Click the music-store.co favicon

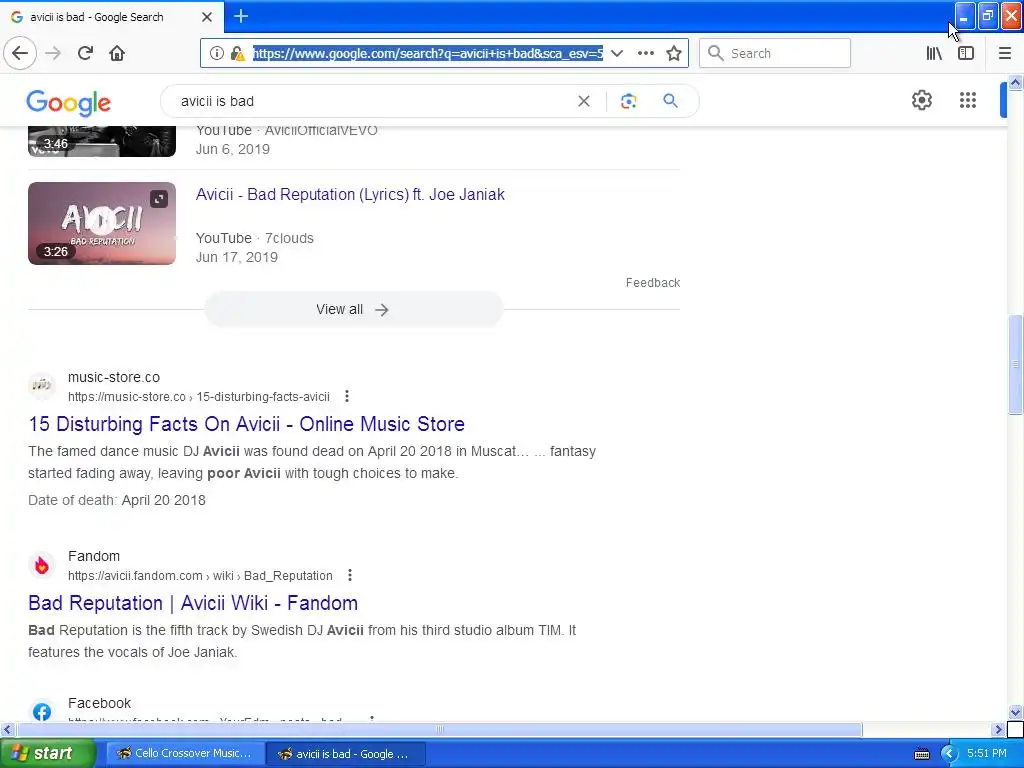(x=42, y=385)
